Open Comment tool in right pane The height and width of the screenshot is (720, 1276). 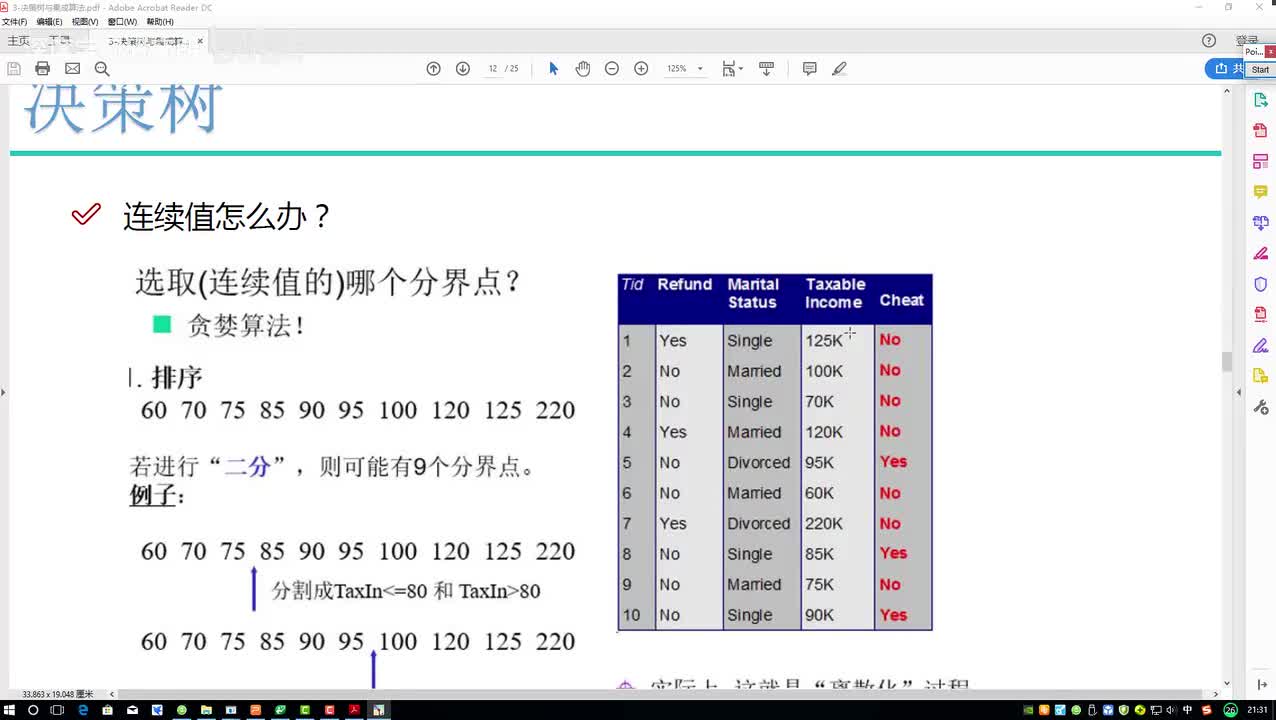pos(1261,192)
